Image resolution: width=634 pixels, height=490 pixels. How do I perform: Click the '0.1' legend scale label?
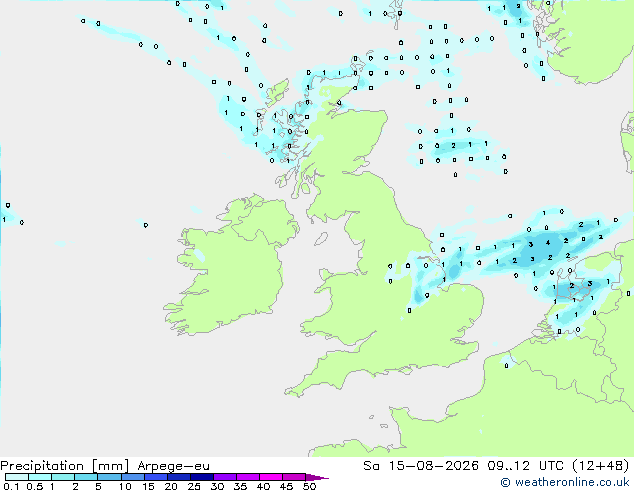click(x=11, y=486)
